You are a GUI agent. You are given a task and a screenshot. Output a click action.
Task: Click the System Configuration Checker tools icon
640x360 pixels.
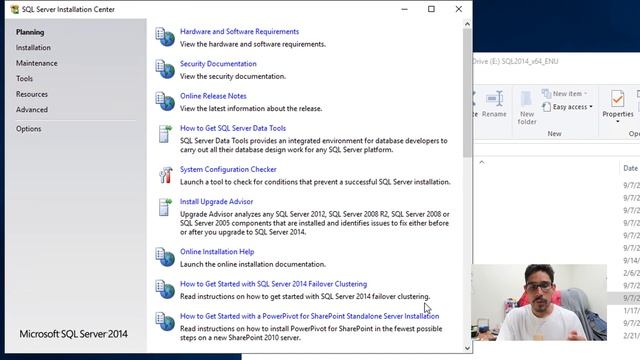pos(165,175)
